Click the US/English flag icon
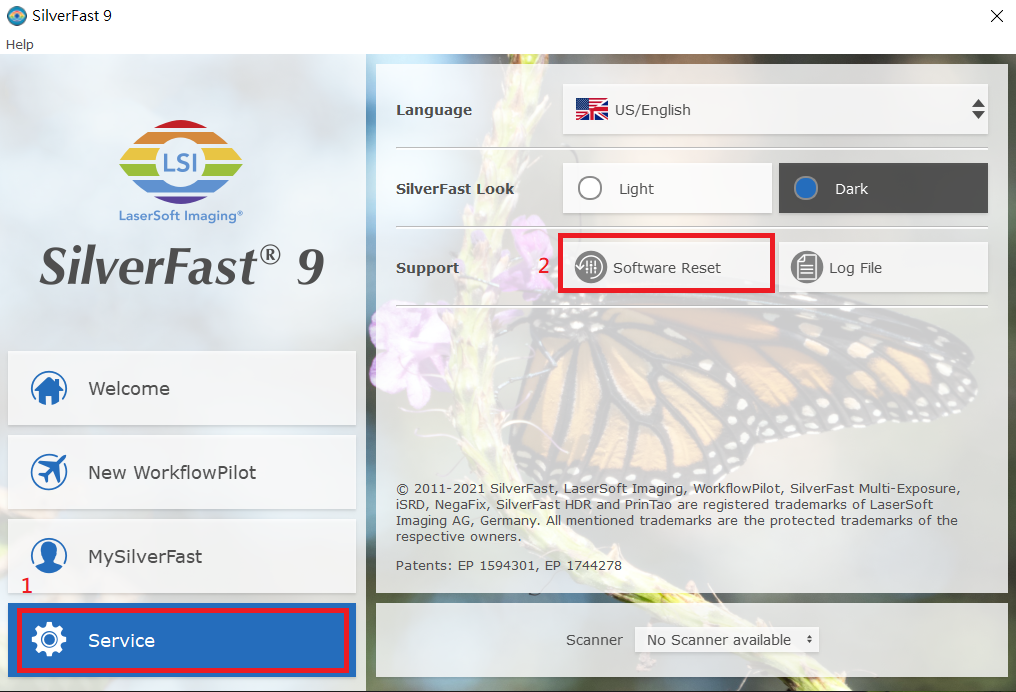This screenshot has height=692, width=1016. [592, 110]
